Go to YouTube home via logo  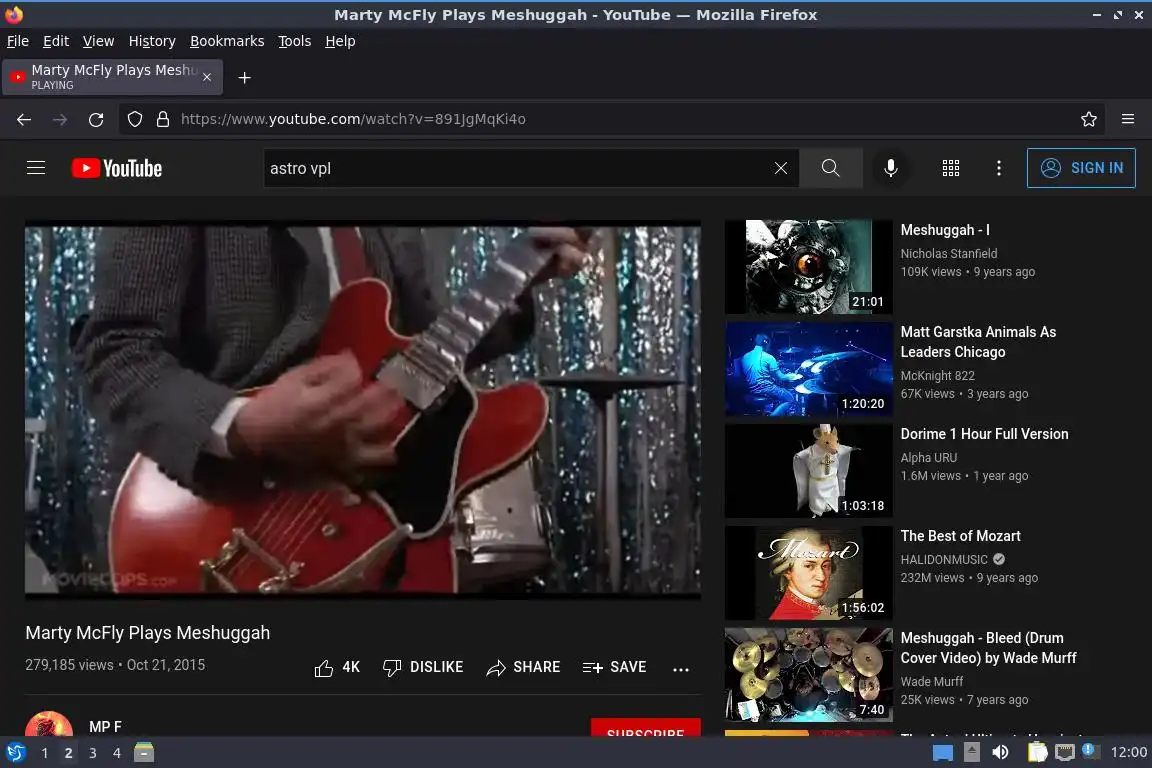coord(117,168)
